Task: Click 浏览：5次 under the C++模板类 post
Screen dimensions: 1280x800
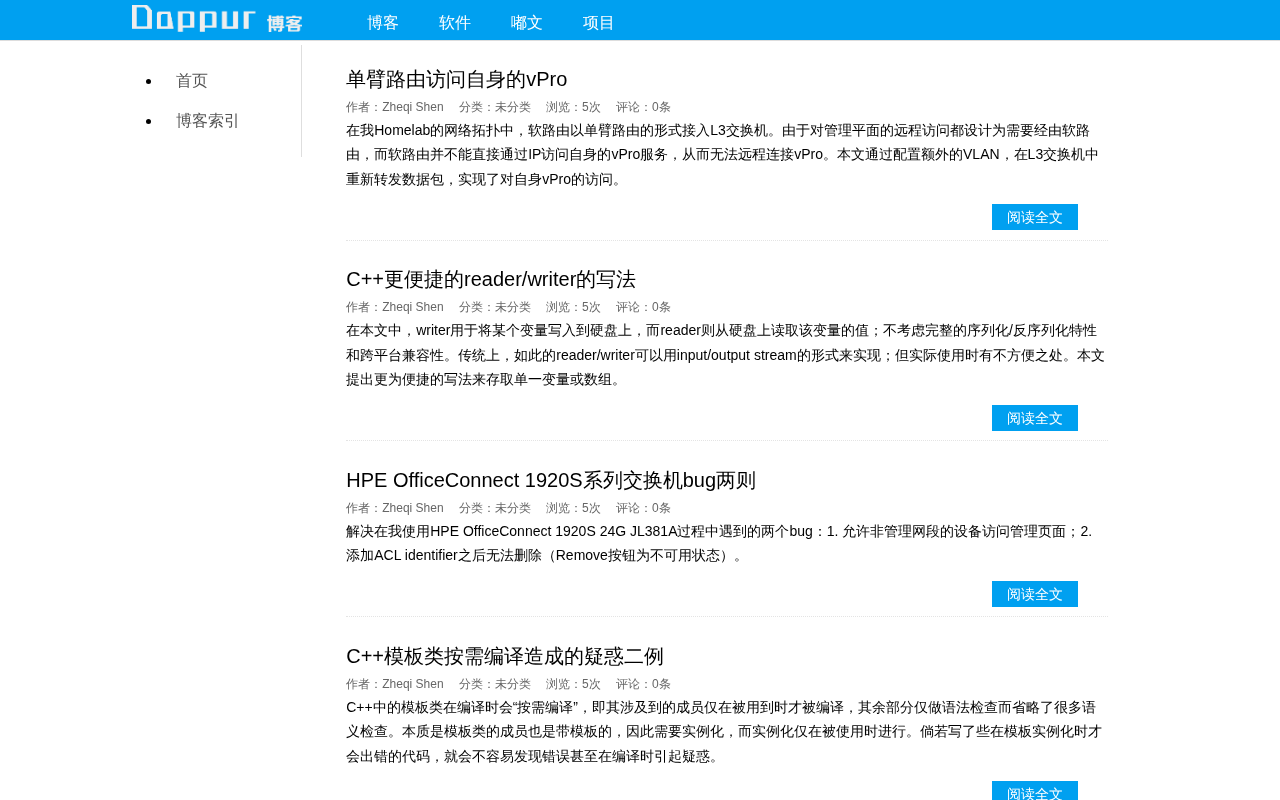Action: pos(573,684)
